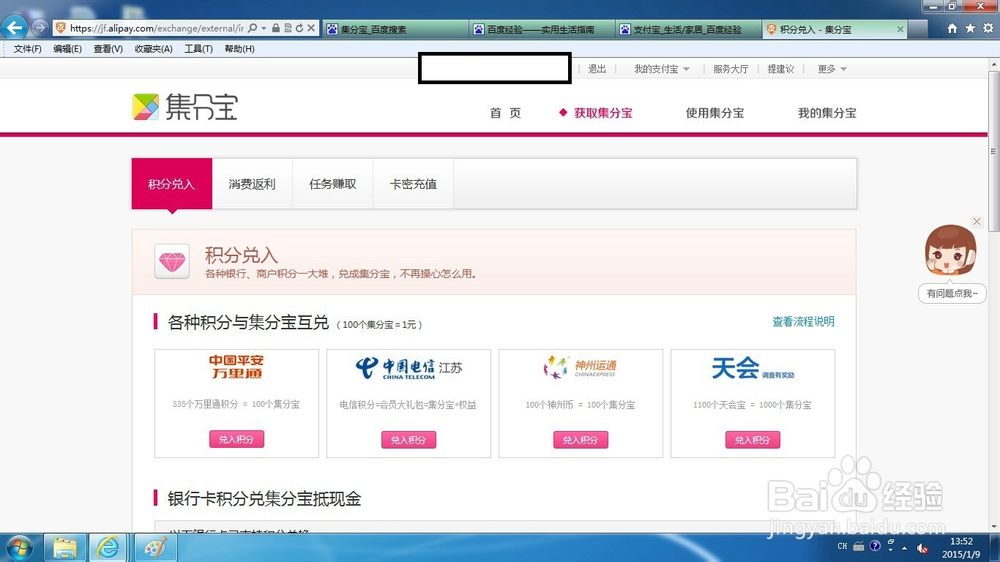Refresh the page with the reload icon

(x=299, y=28)
